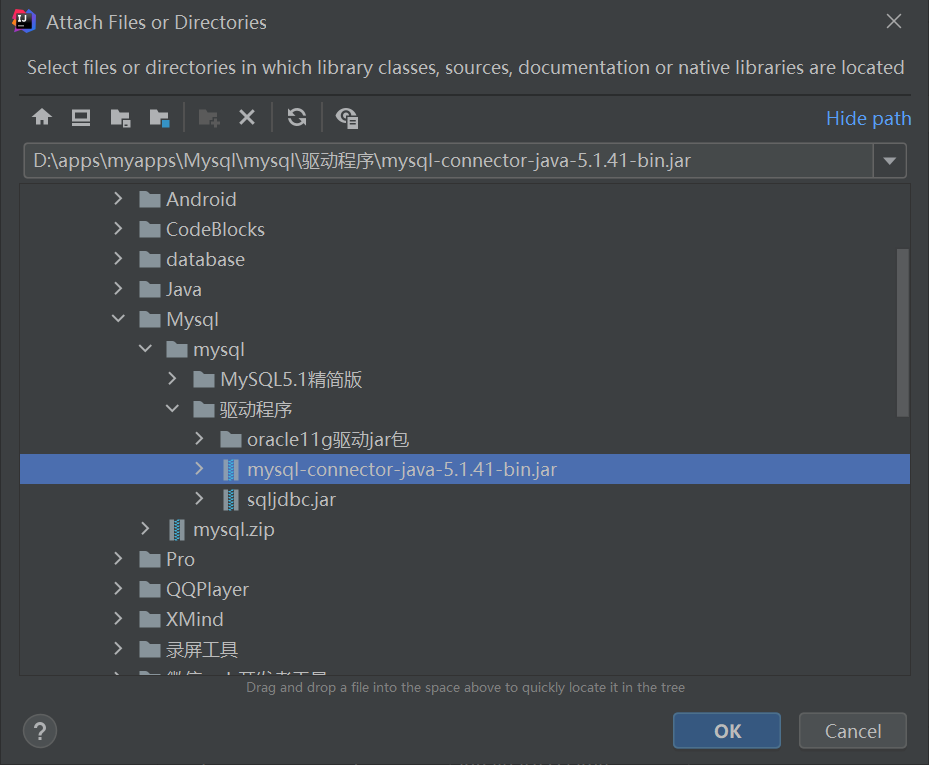
Task: Refresh the file tree
Action: pyautogui.click(x=297, y=117)
